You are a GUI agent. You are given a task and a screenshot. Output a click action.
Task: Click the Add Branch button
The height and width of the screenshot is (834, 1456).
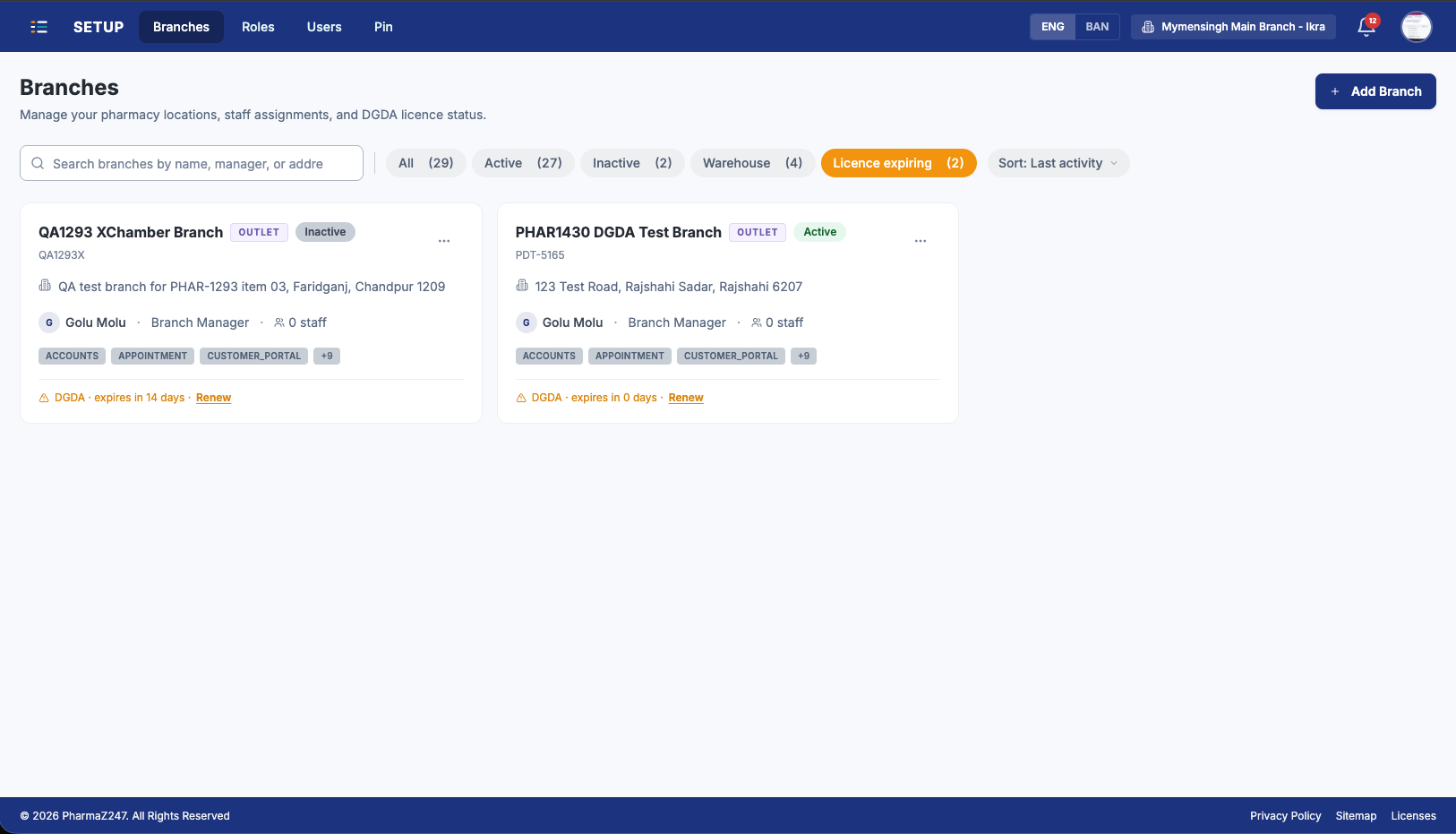point(1375,91)
